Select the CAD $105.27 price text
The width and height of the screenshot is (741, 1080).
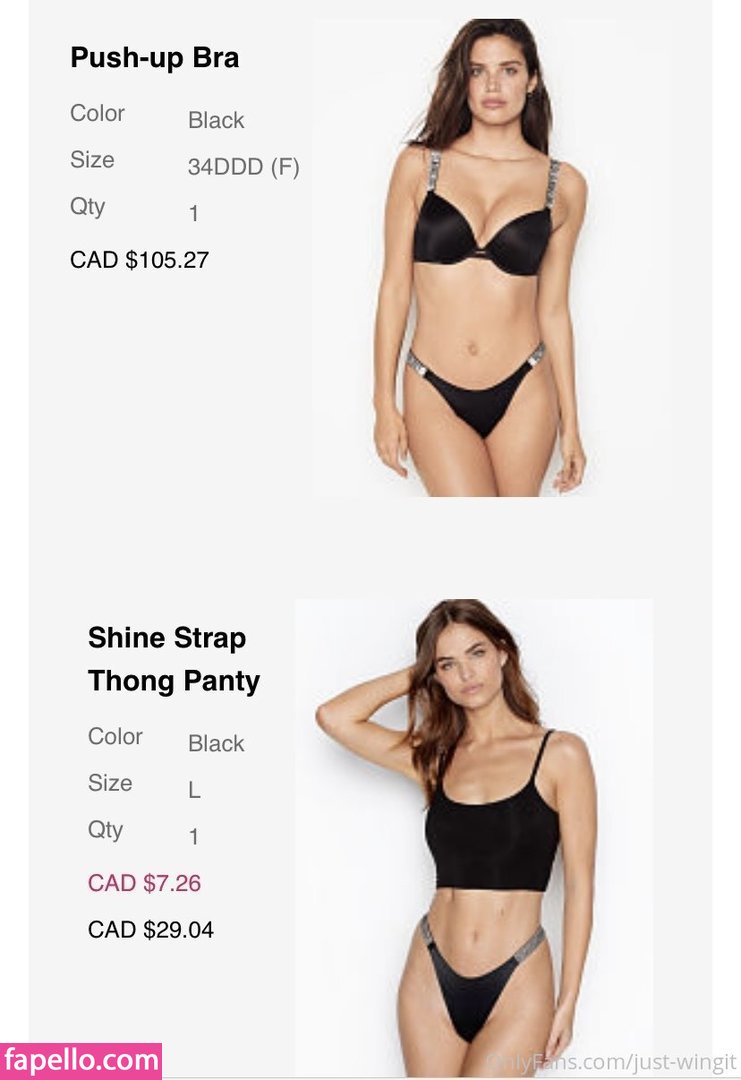139,260
